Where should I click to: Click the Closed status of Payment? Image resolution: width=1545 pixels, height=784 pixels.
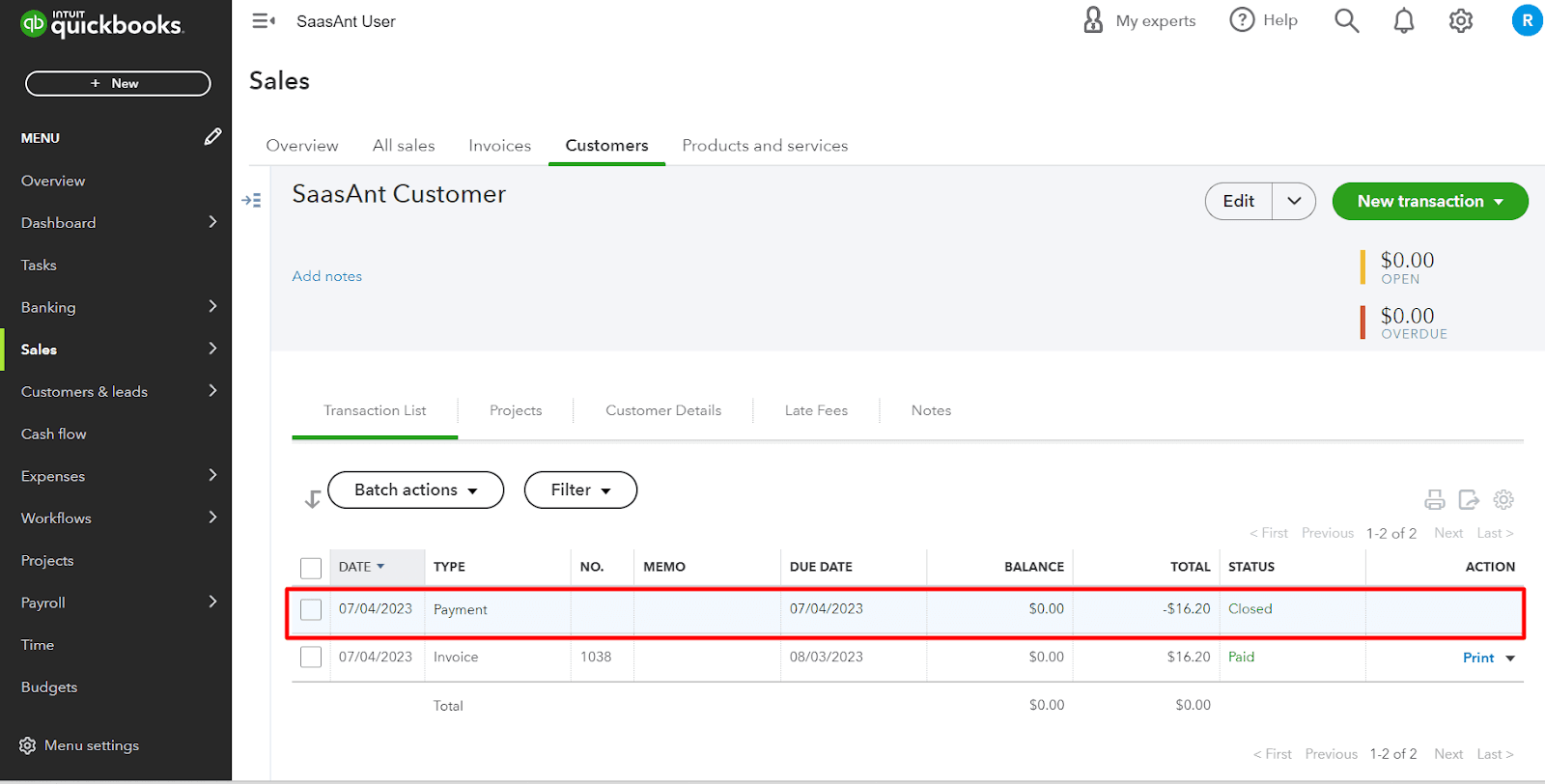1250,609
